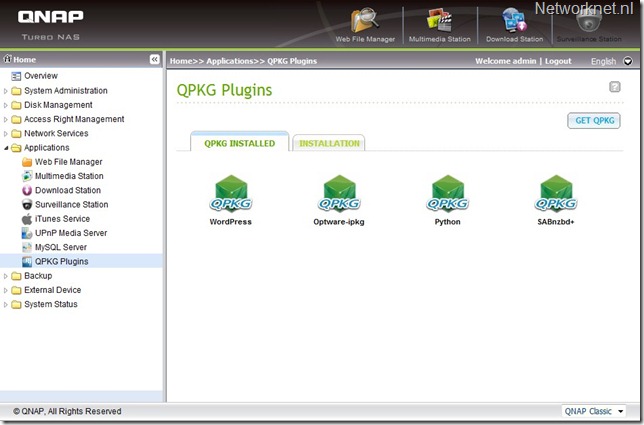Expand the External Device tree node
This screenshot has width=644, height=425.
(x=5, y=290)
